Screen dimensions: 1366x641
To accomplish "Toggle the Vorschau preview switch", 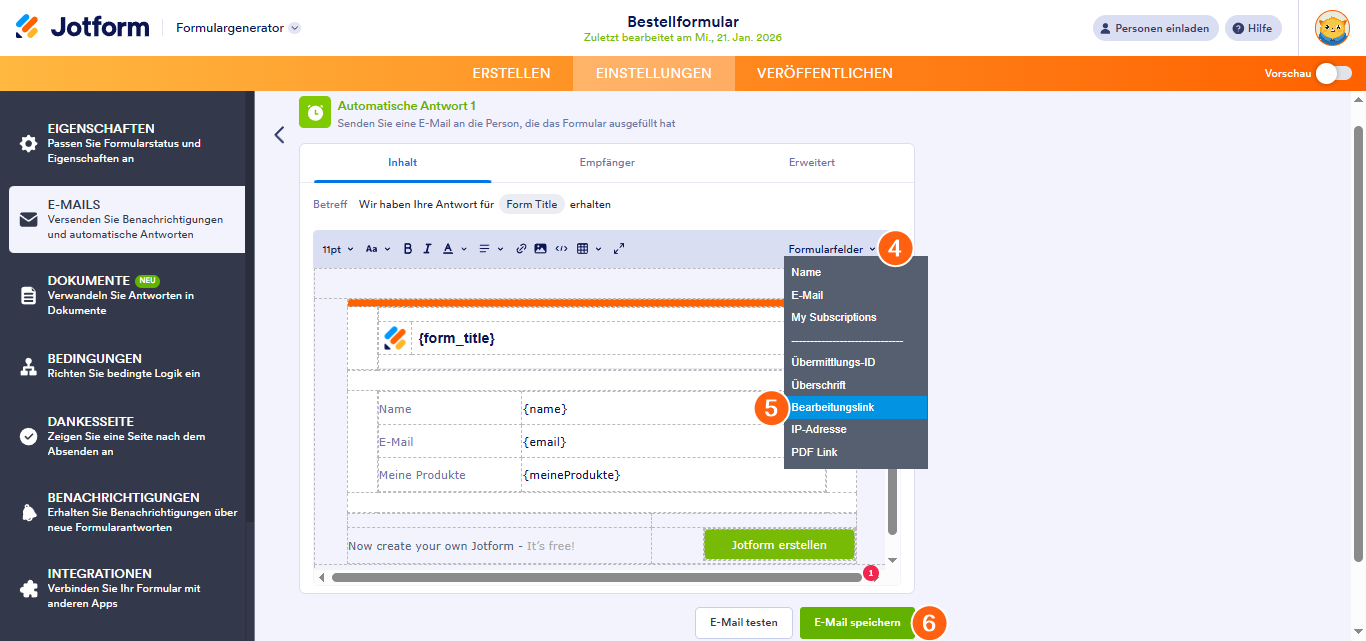I will click(1333, 73).
